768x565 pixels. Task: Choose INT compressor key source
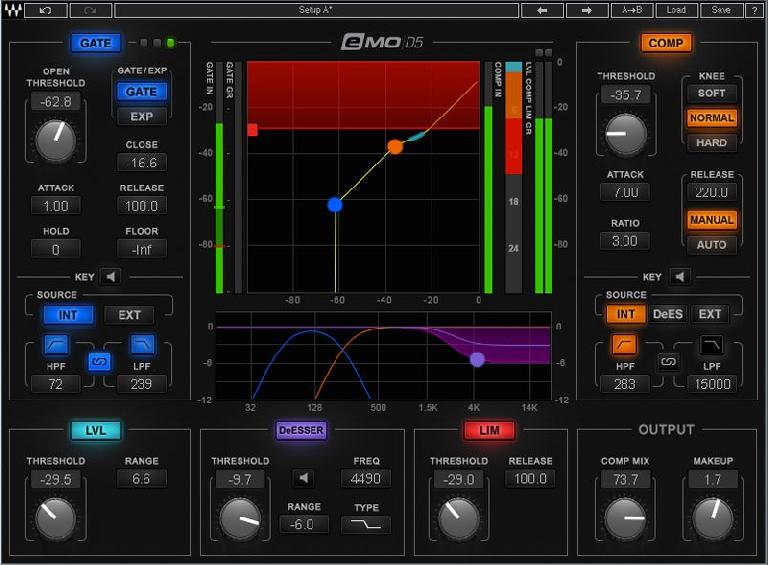[x=625, y=314]
